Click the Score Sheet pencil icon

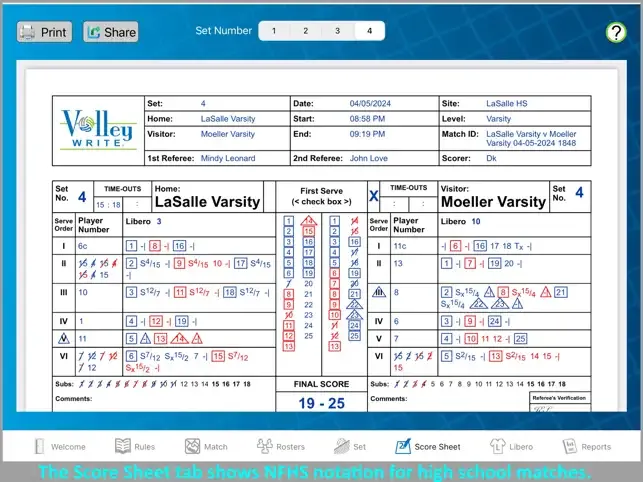click(403, 446)
